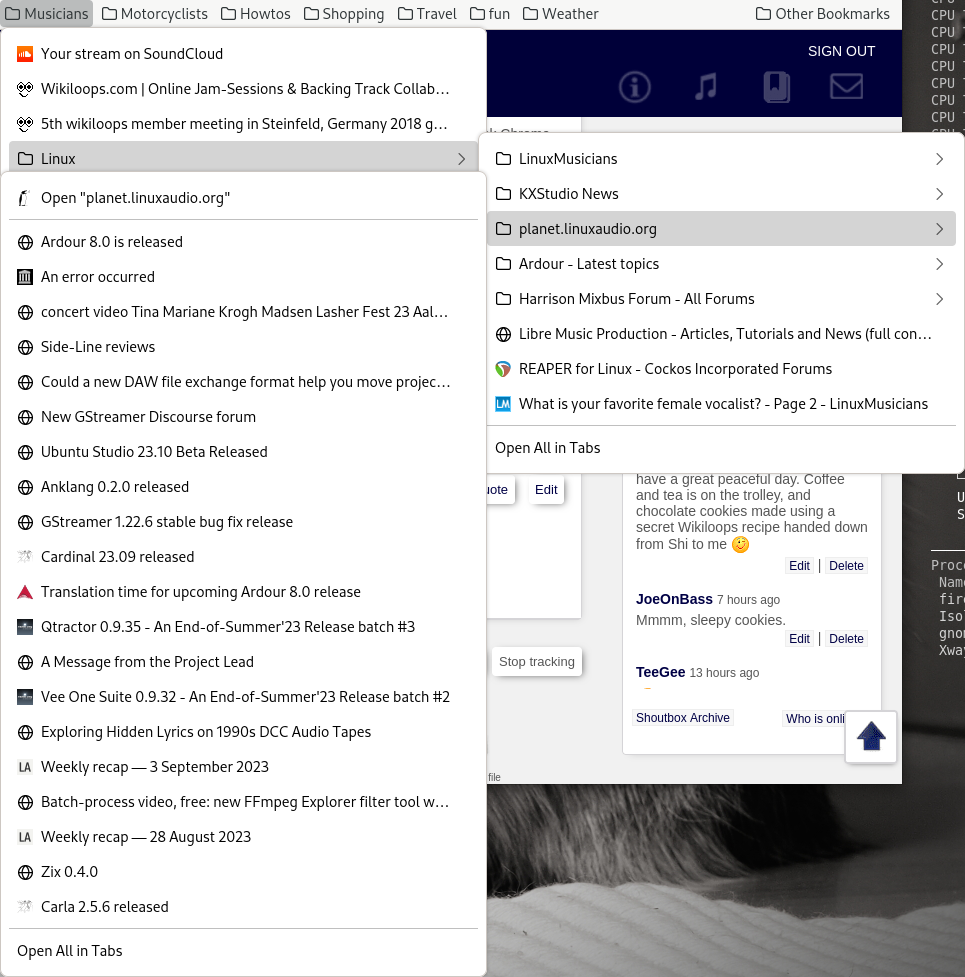Open the Motorcyclists bookmarks folder
Image resolution: width=965 pixels, height=977 pixels.
pos(154,14)
